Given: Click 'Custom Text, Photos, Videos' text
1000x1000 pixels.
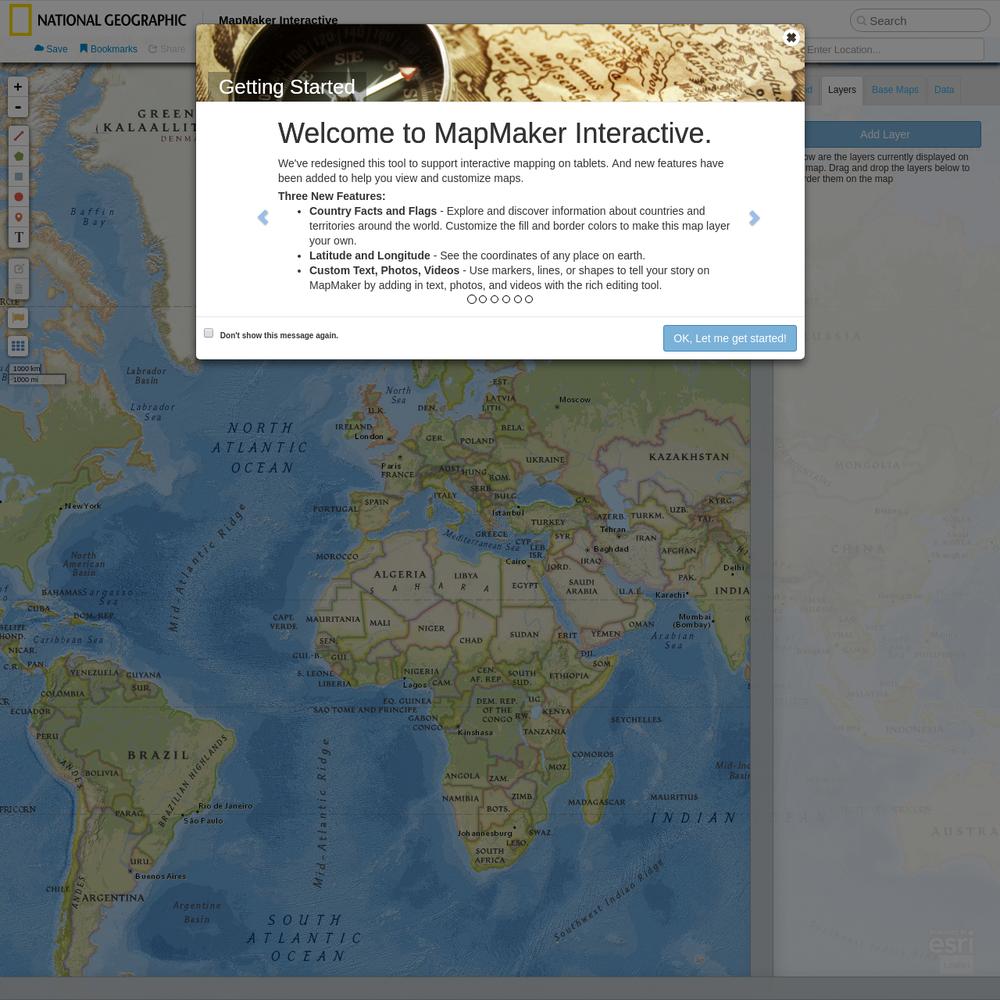Looking at the screenshot, I should click(385, 270).
